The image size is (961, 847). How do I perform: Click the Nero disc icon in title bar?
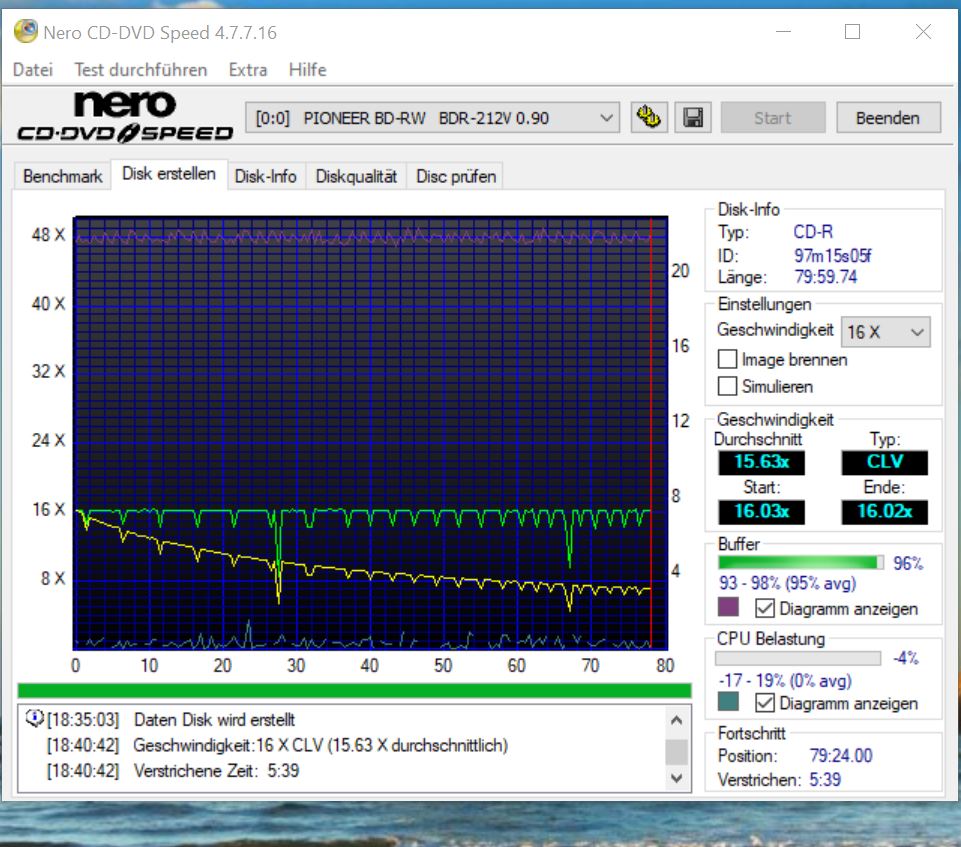pos(26,31)
